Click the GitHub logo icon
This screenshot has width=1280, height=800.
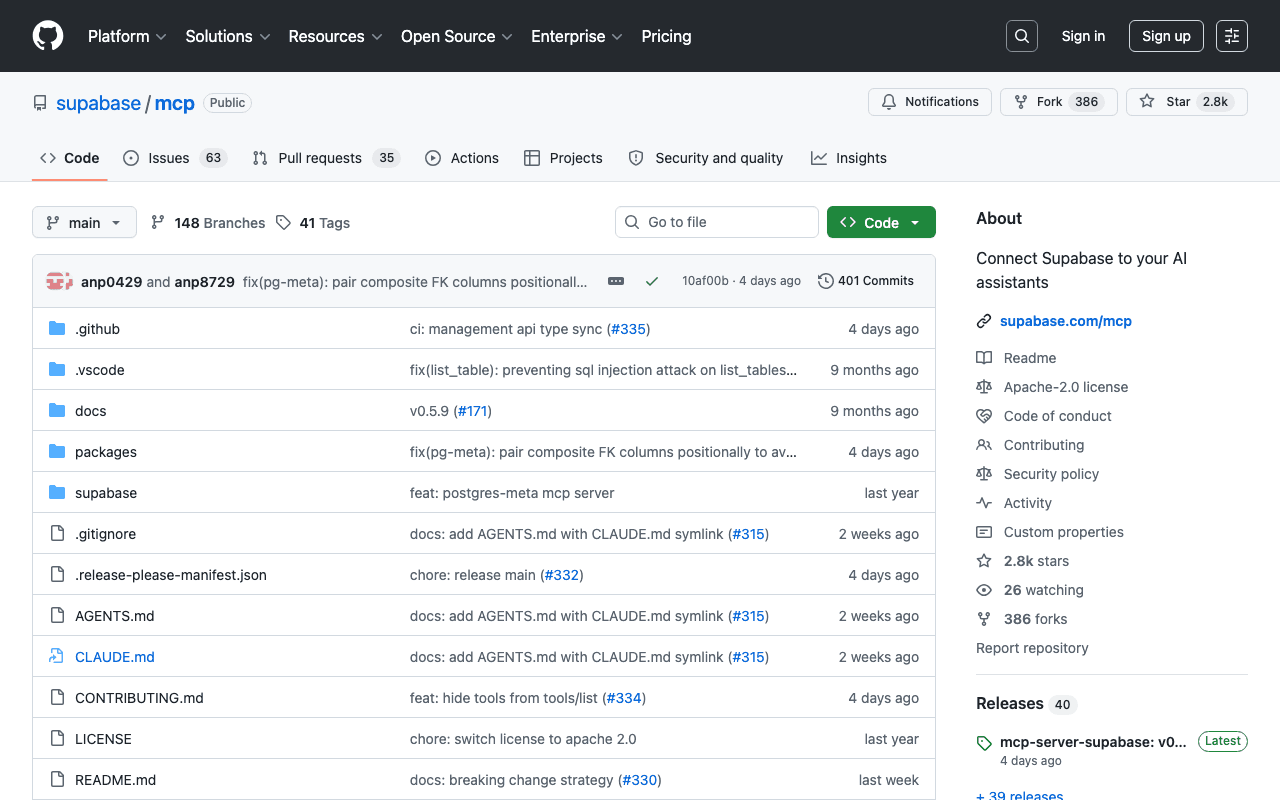(x=48, y=36)
